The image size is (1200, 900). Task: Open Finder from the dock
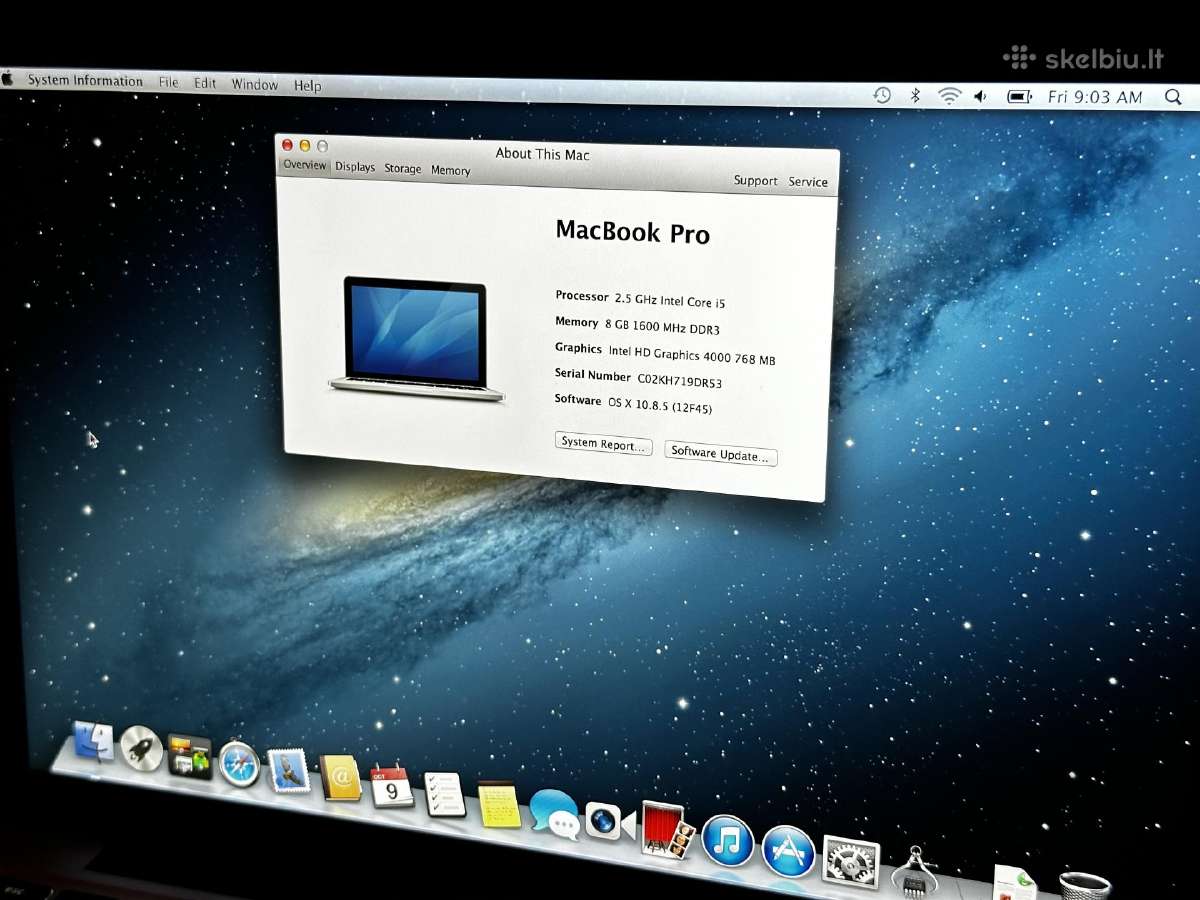pos(94,742)
